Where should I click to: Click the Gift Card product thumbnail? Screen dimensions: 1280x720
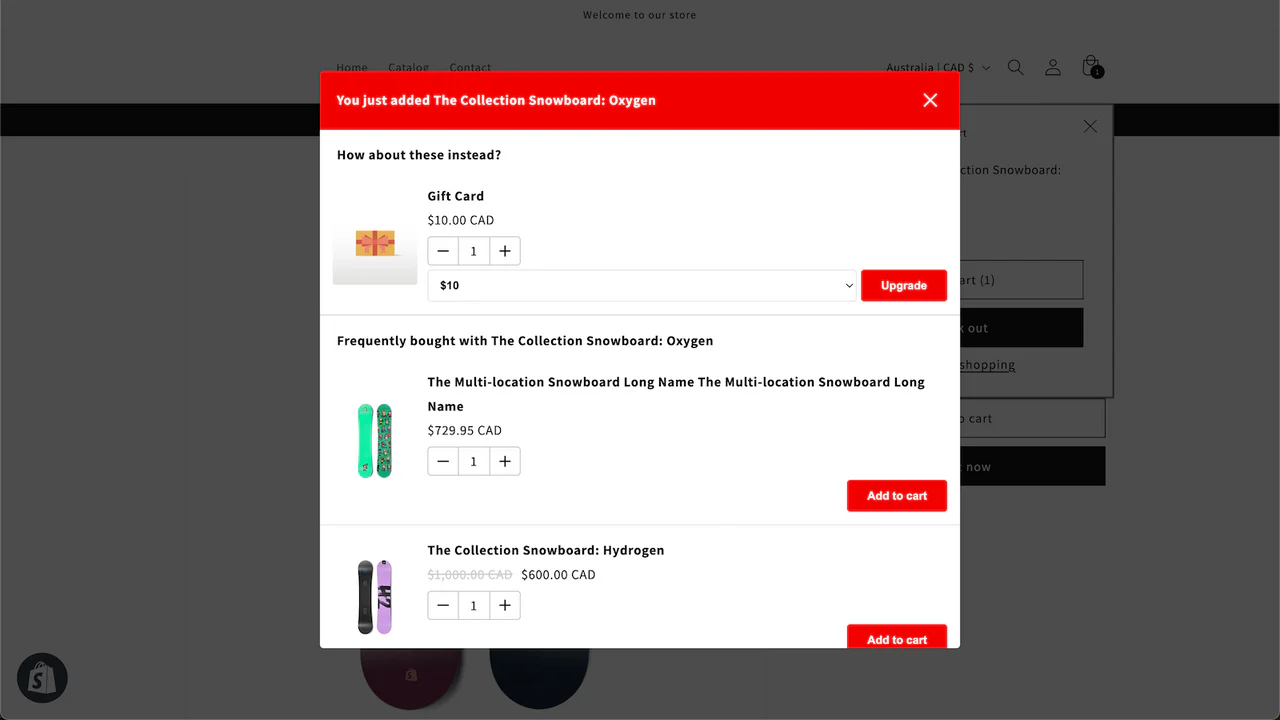pos(375,243)
